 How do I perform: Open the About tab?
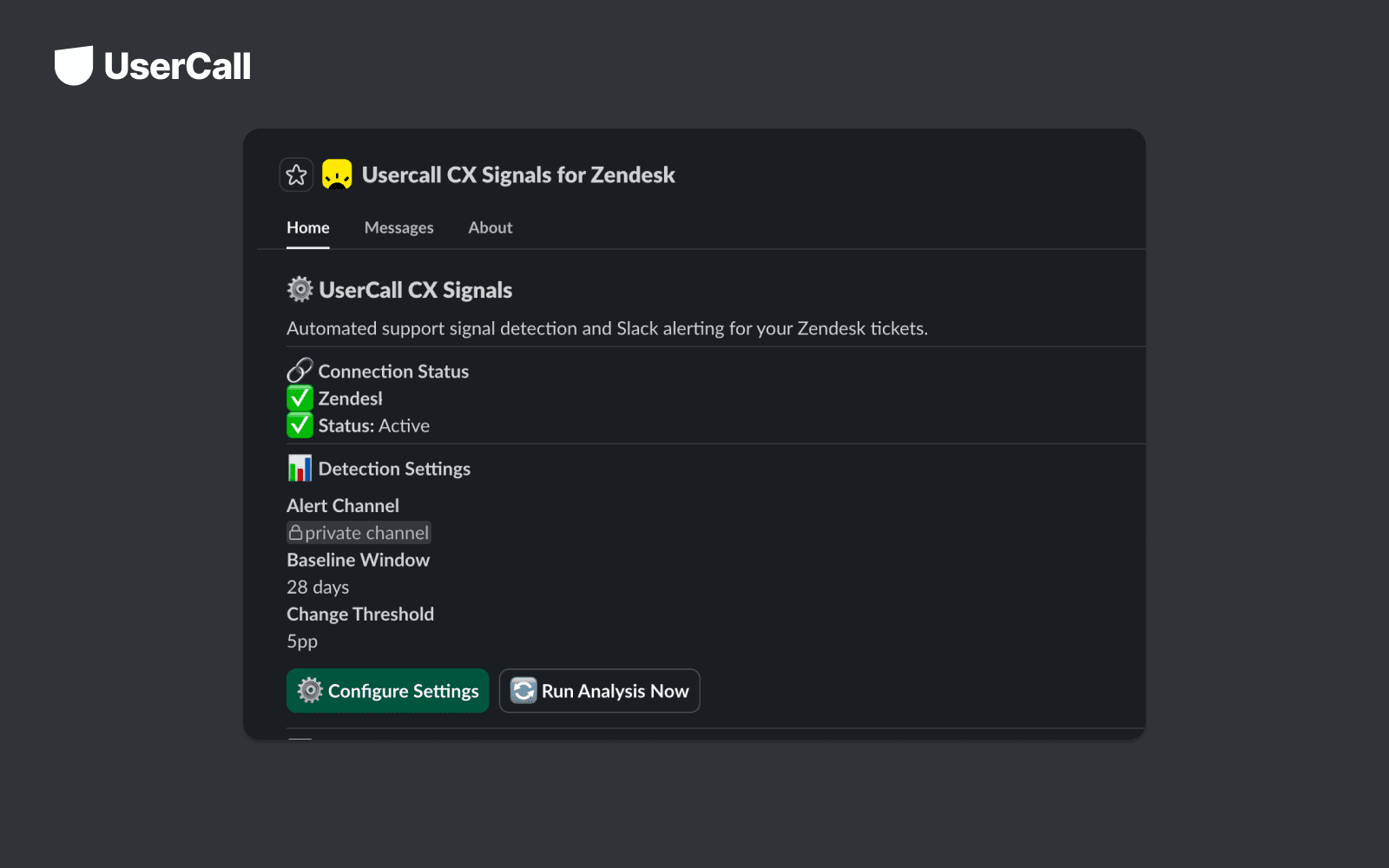[490, 227]
